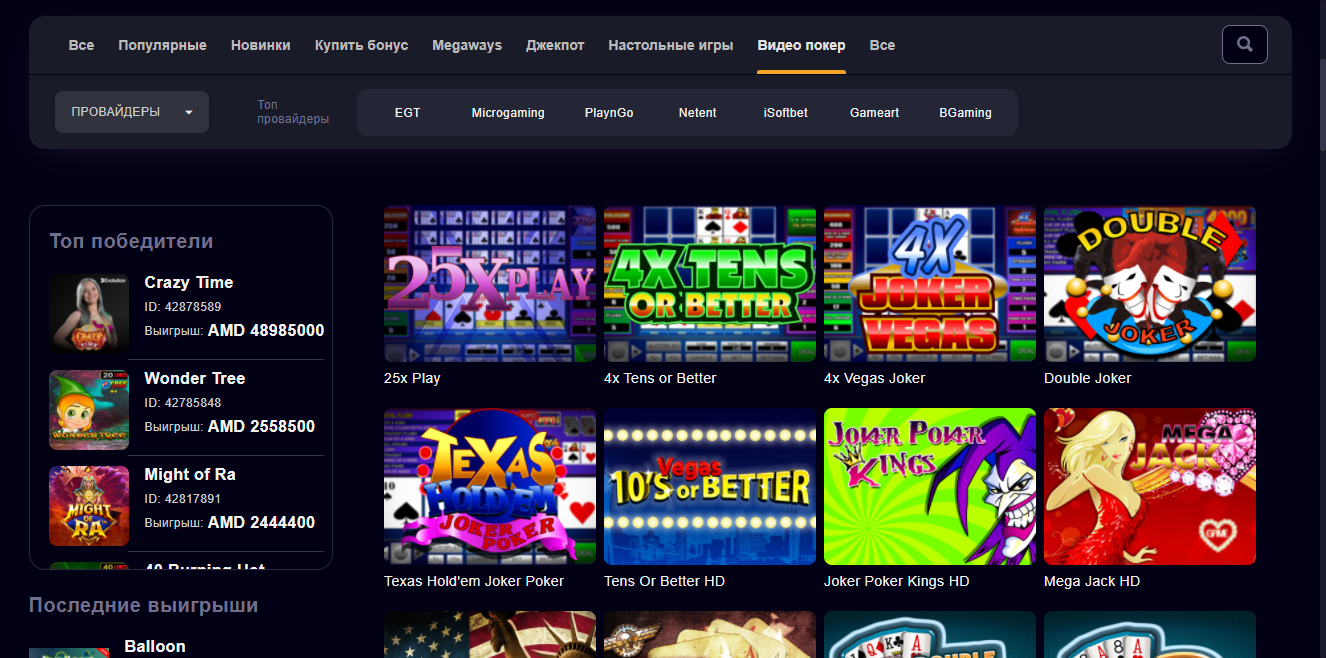
Task: Expand the Провайдеры dropdown
Action: [132, 112]
